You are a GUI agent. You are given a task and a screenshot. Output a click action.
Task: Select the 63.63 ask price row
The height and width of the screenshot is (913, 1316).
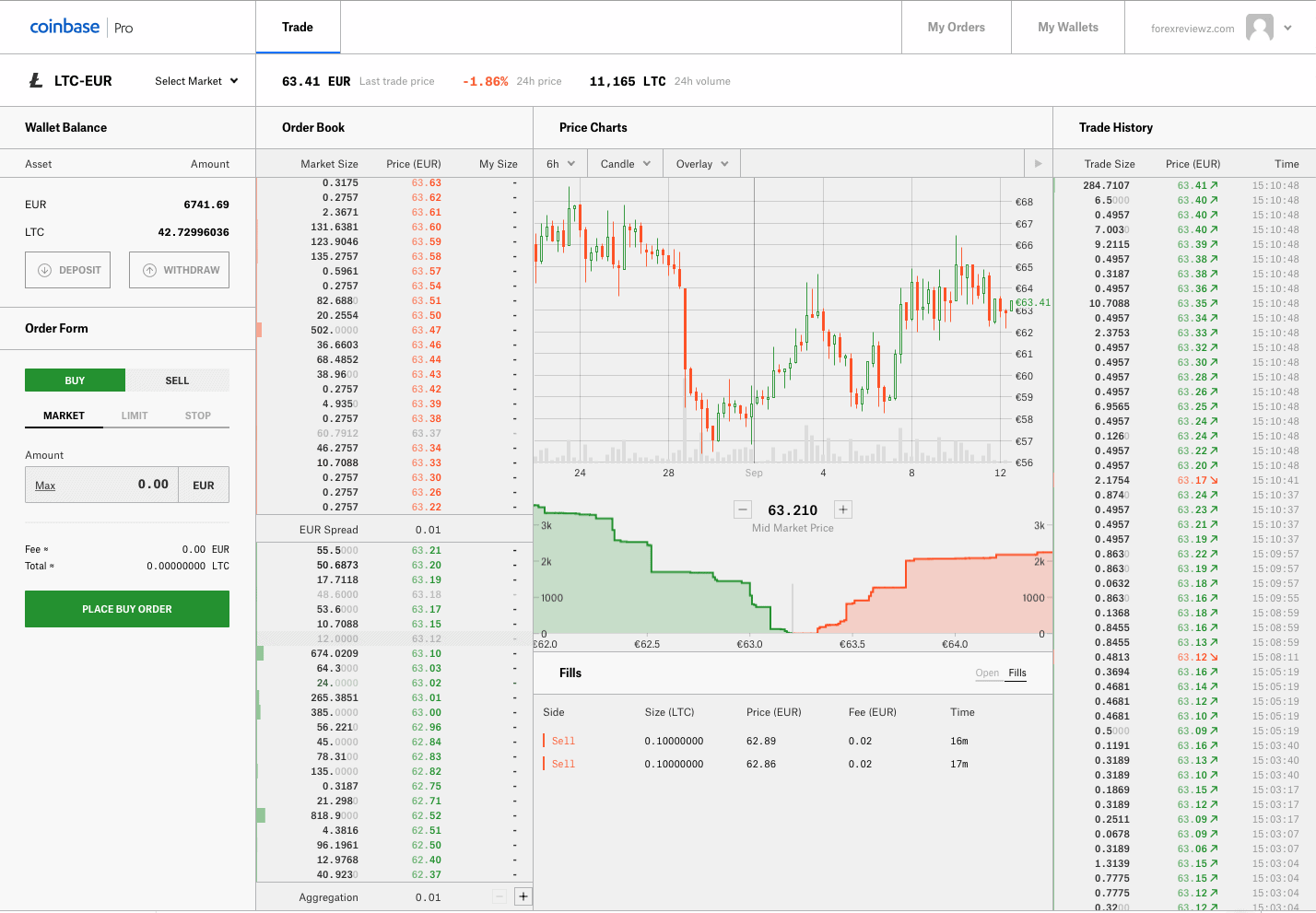click(394, 183)
